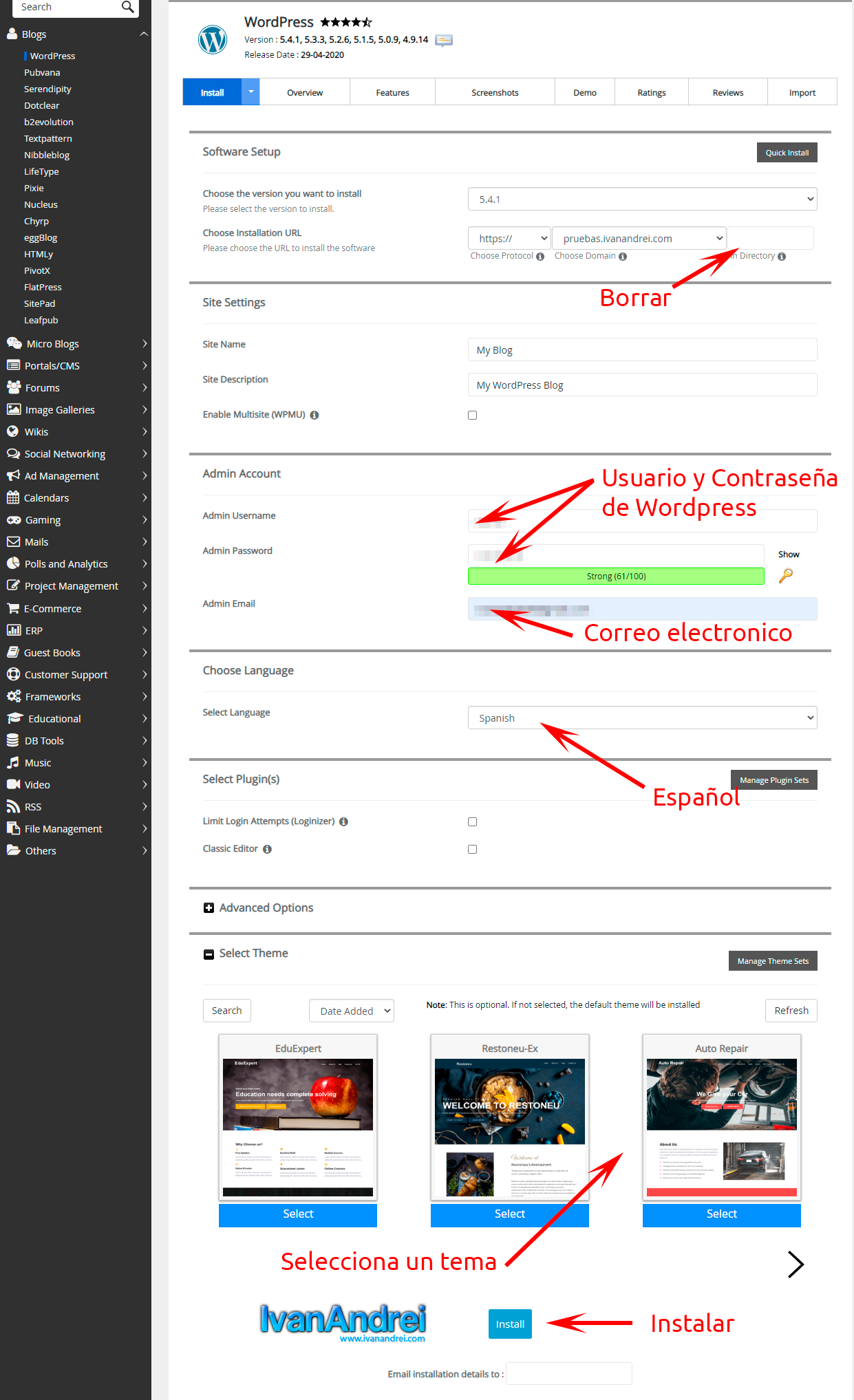Click the In Directory input field
Image resolution: width=854 pixels, height=1400 pixels.
click(771, 238)
